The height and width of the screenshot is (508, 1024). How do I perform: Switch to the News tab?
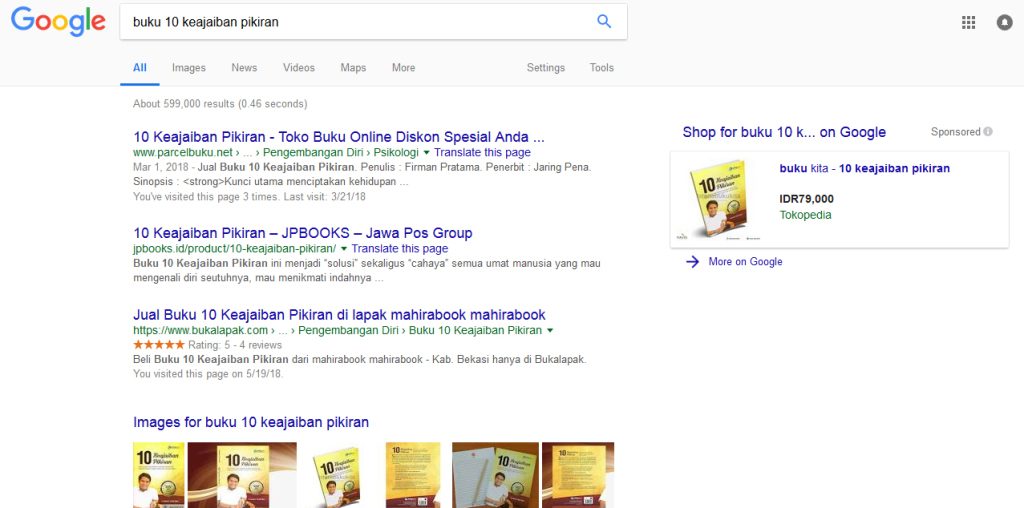[244, 68]
